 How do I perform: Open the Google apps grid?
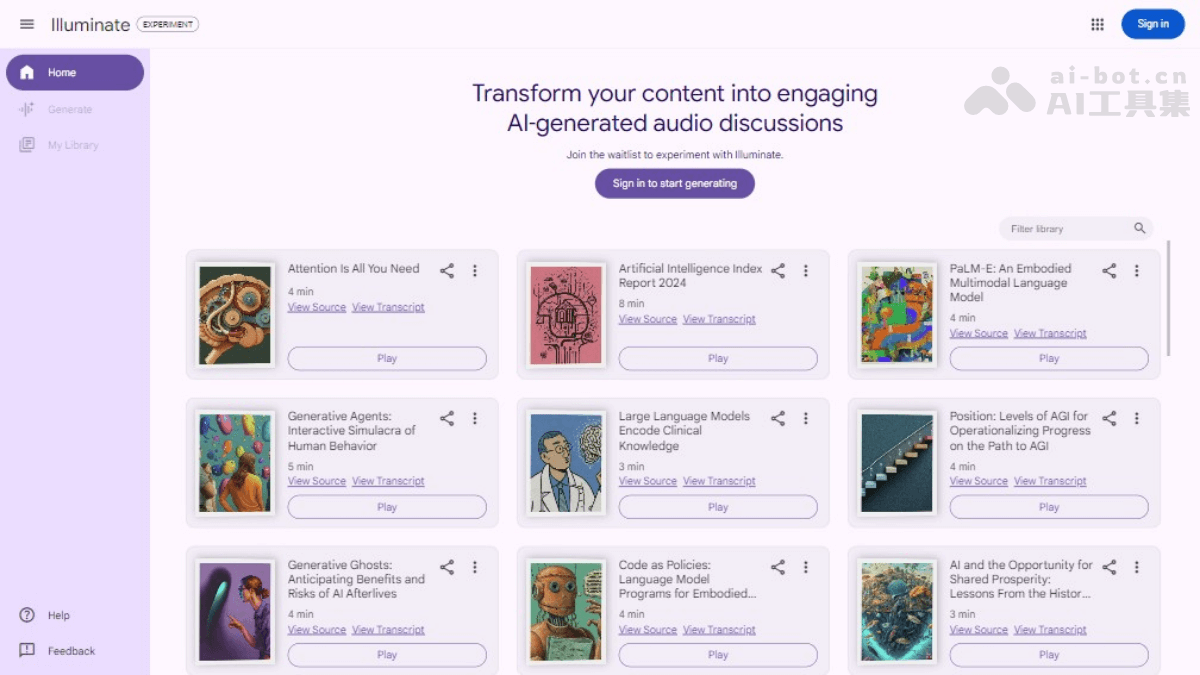tap(1097, 24)
